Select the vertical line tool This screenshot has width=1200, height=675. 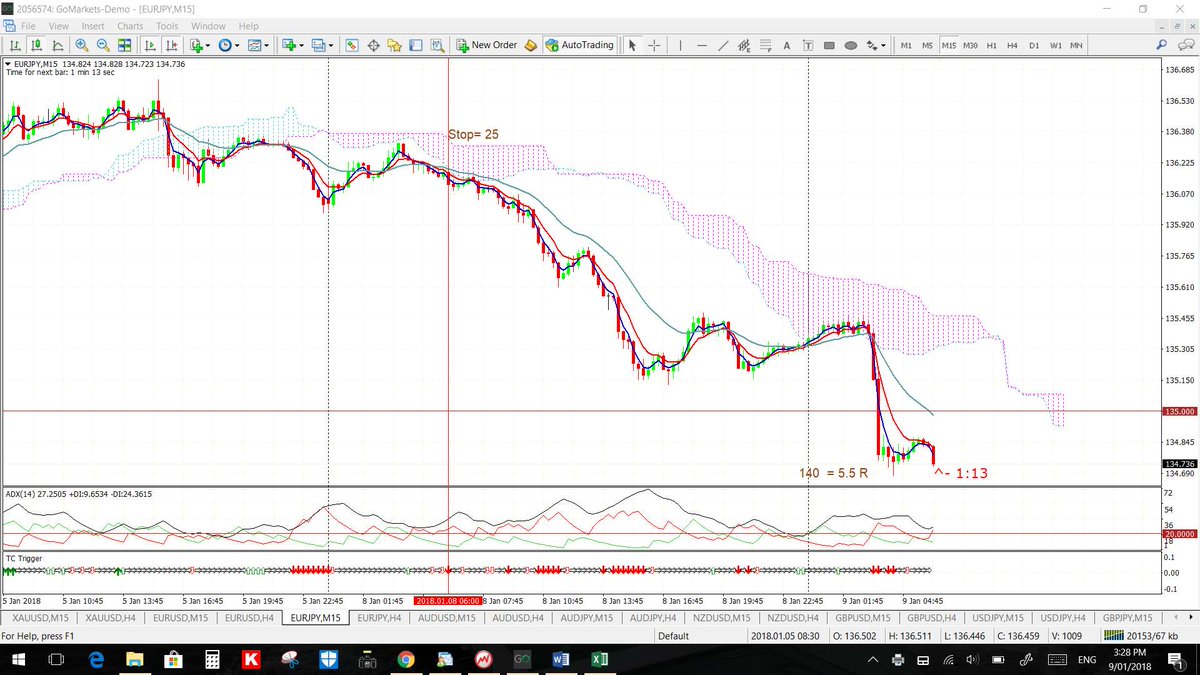679,45
